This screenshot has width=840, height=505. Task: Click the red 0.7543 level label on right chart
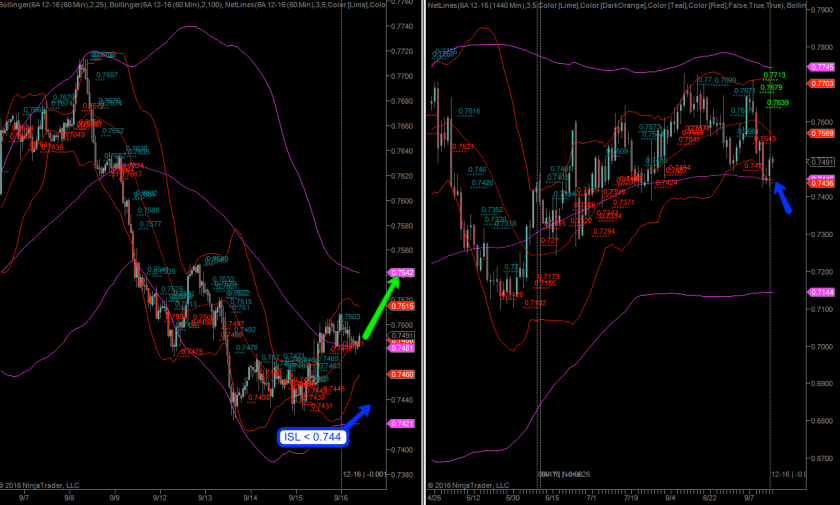click(765, 139)
